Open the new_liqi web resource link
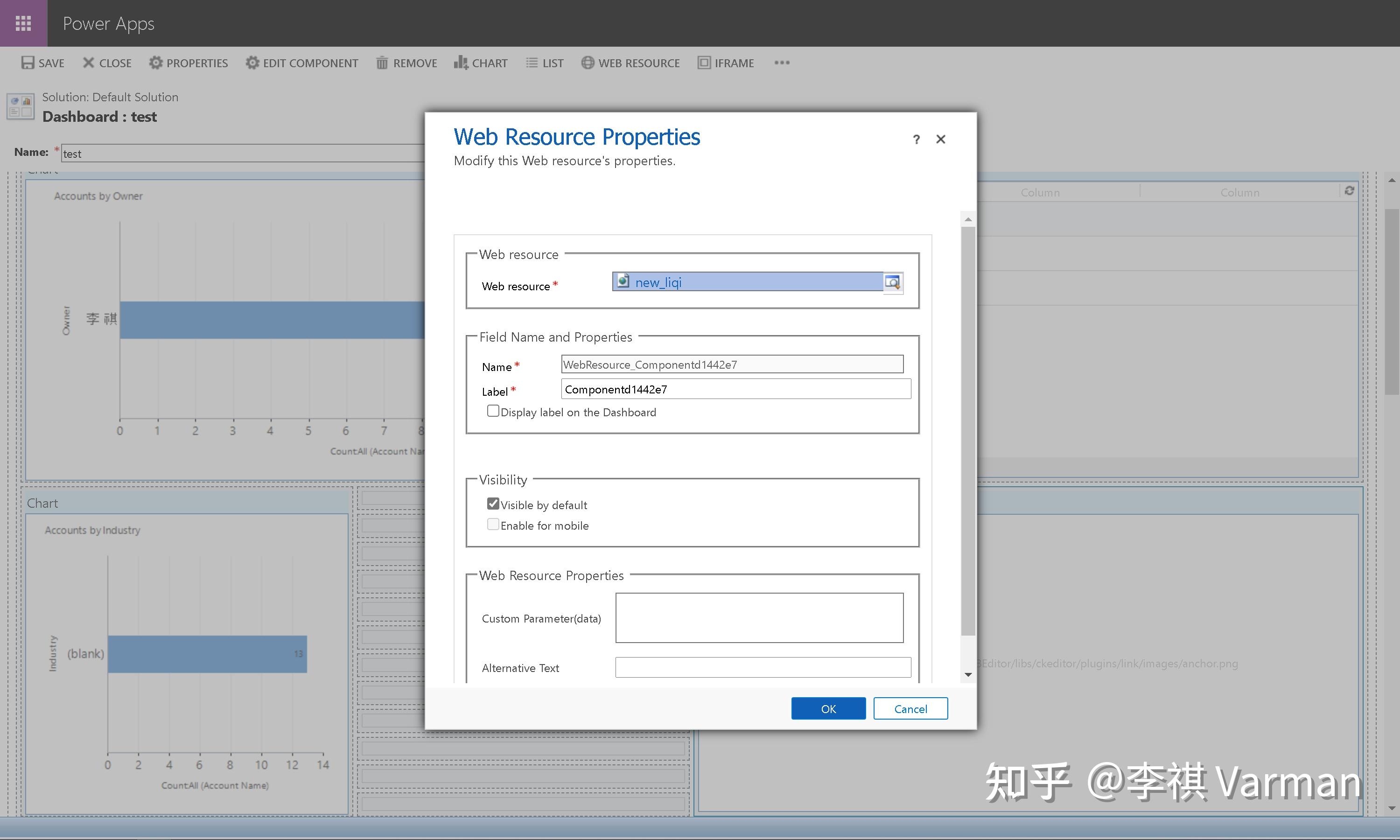This screenshot has height=840, width=1400. coord(658,282)
